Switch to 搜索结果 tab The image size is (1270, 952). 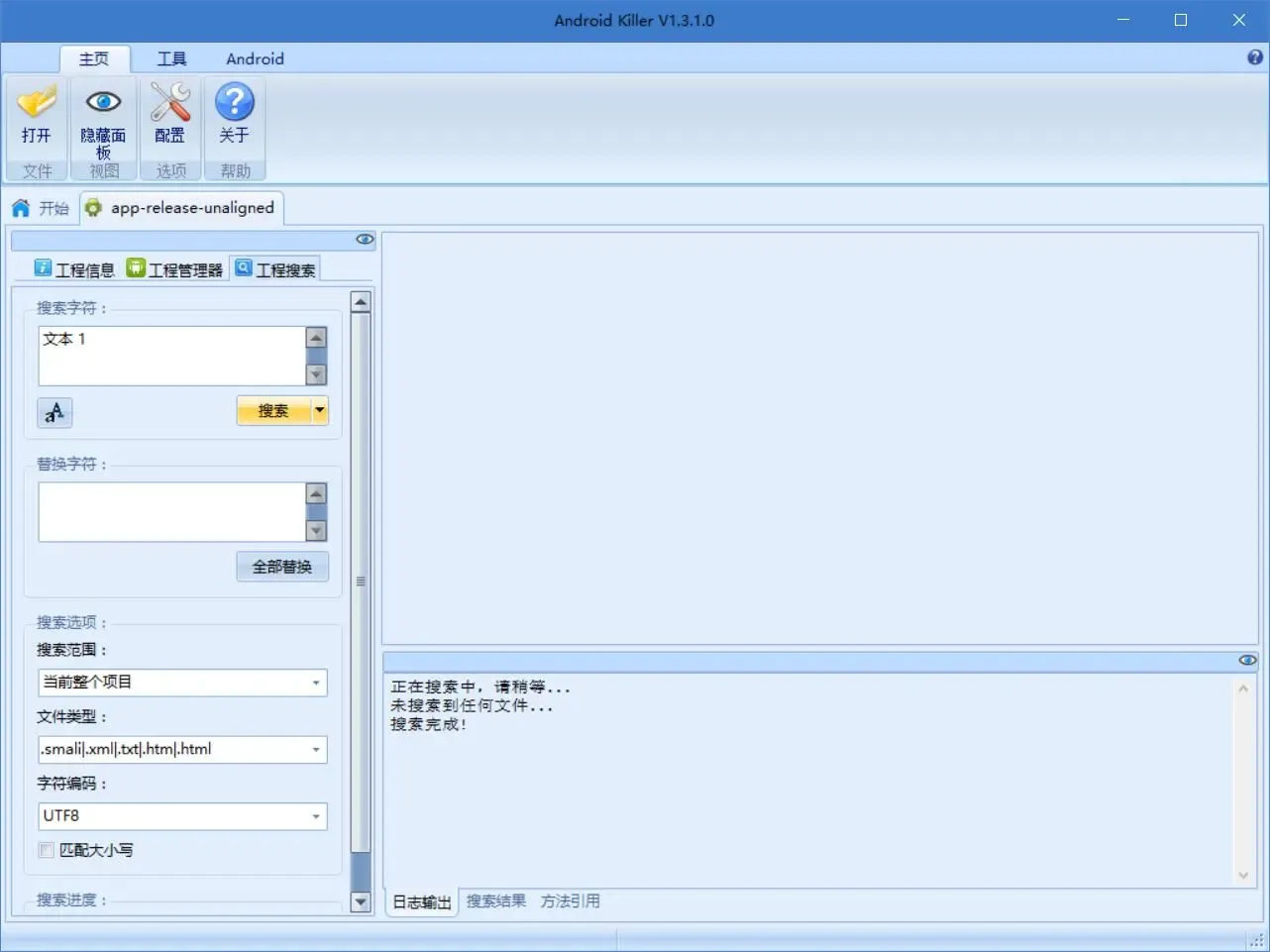[496, 901]
